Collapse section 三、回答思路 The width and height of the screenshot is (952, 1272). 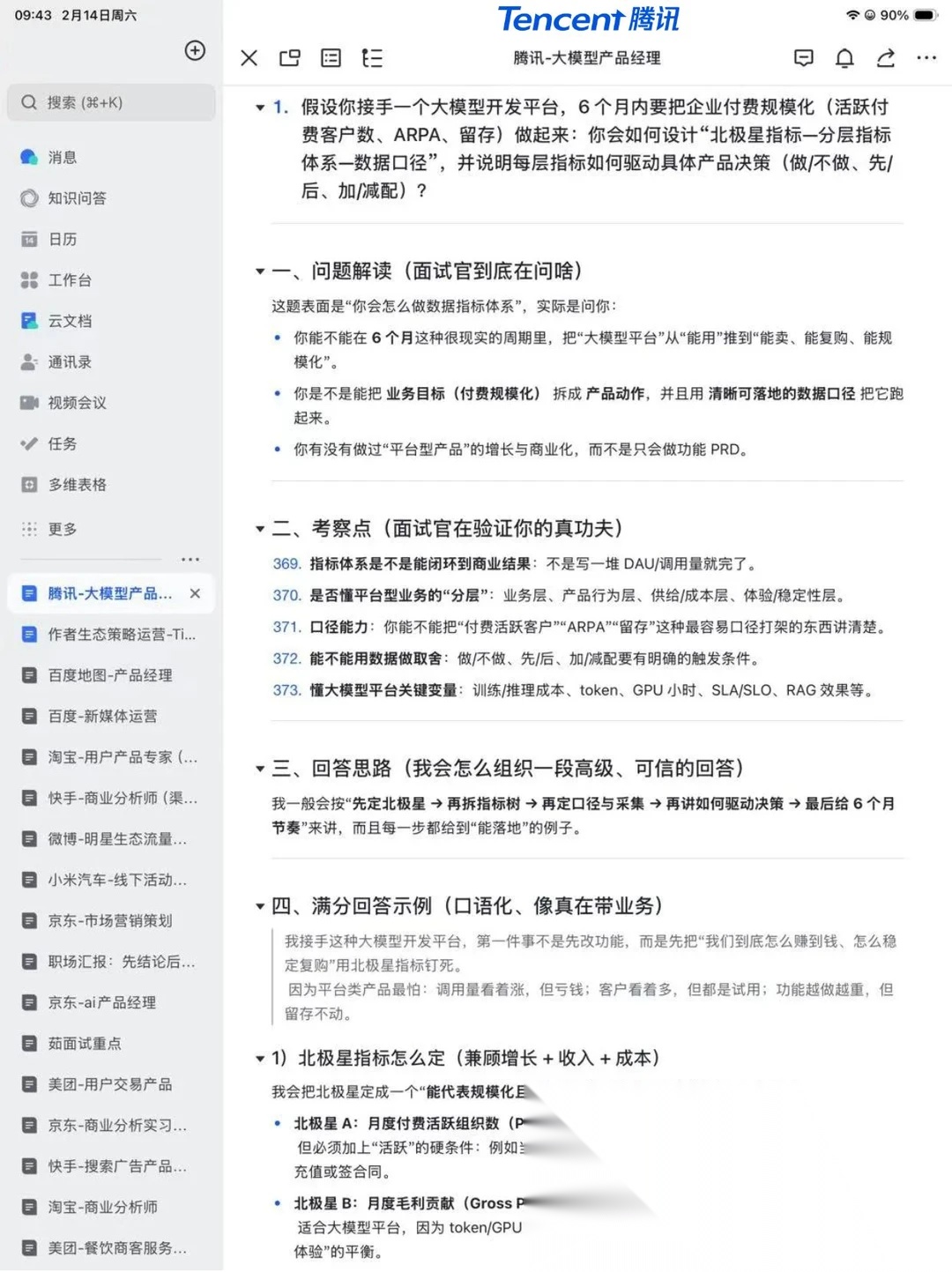coord(260,769)
